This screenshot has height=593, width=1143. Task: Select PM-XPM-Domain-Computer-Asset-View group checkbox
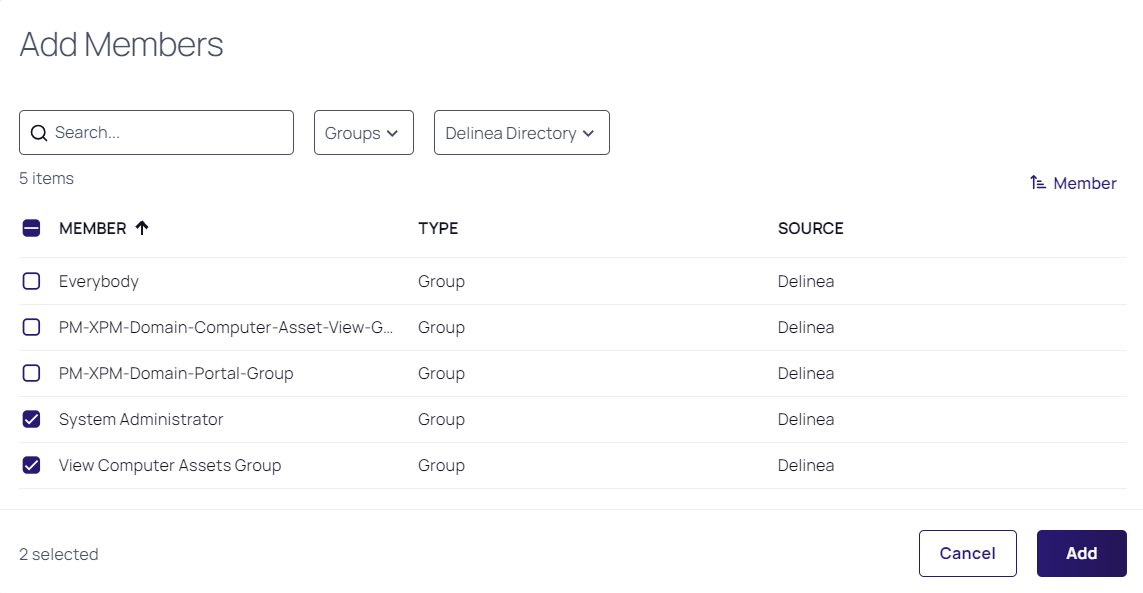click(31, 327)
